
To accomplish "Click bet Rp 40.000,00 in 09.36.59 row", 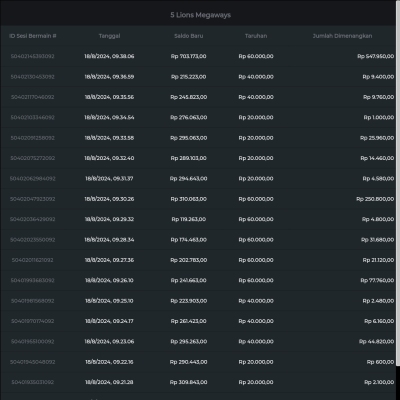I will pyautogui.click(x=256, y=77).
